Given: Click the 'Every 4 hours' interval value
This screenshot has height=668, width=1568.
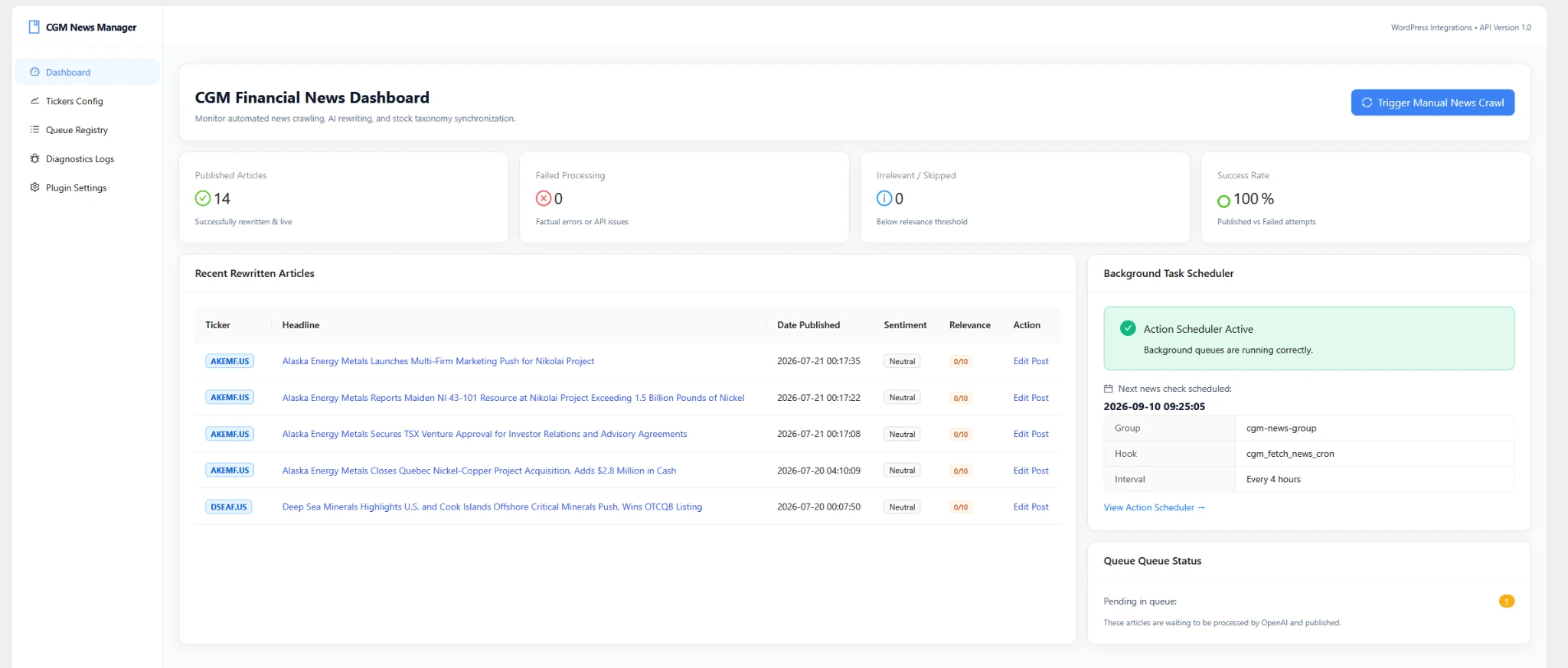Looking at the screenshot, I should (1273, 479).
